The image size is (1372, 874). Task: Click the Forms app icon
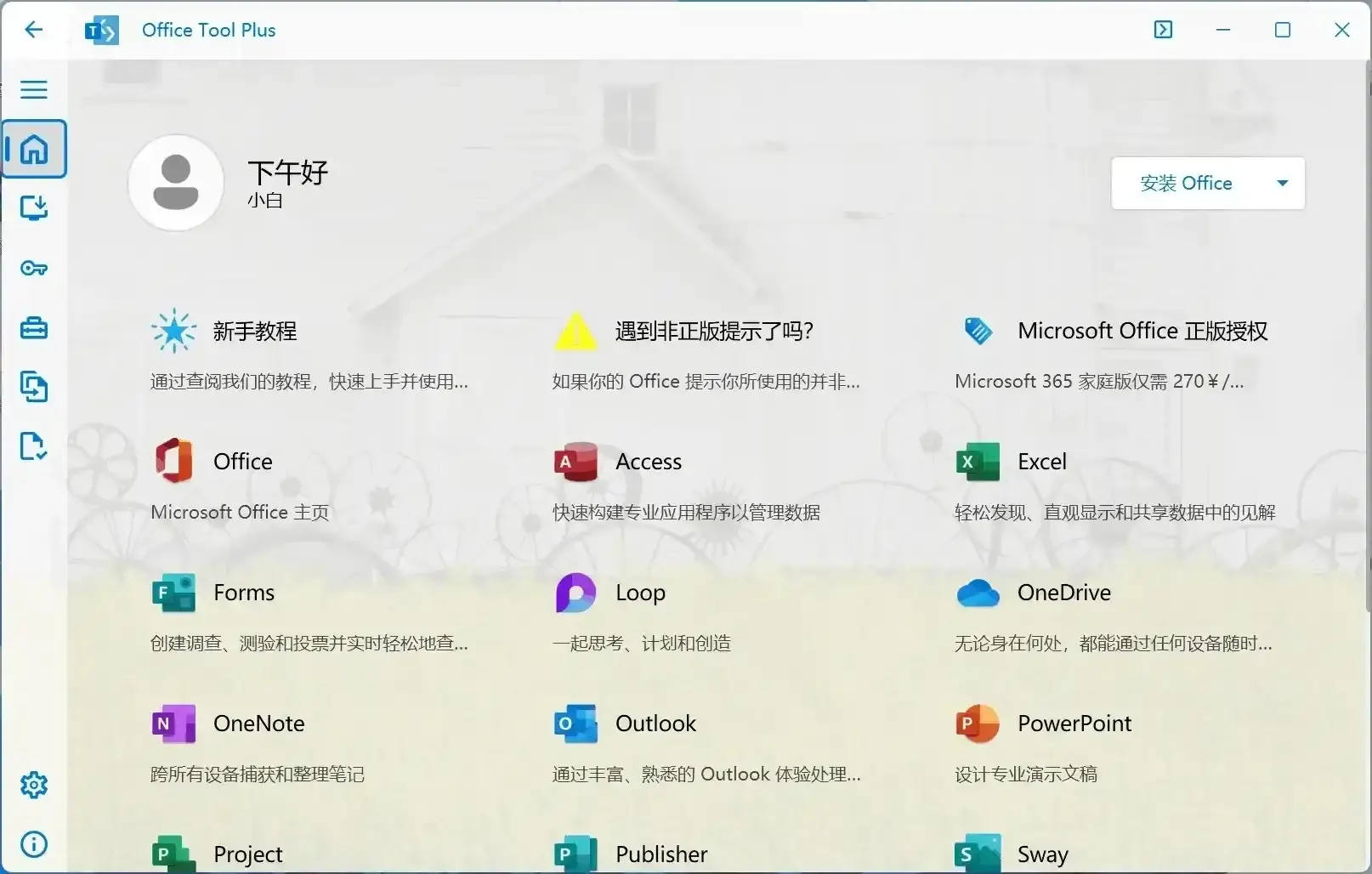coord(173,593)
